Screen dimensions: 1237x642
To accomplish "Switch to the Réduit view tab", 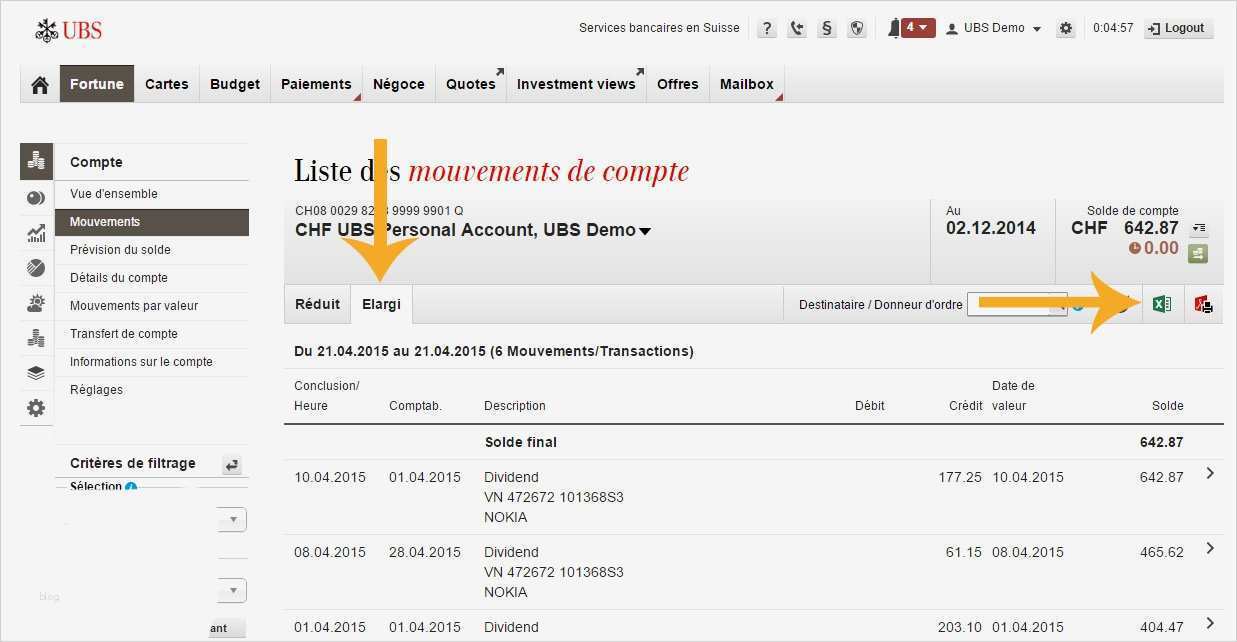I will click(x=317, y=304).
